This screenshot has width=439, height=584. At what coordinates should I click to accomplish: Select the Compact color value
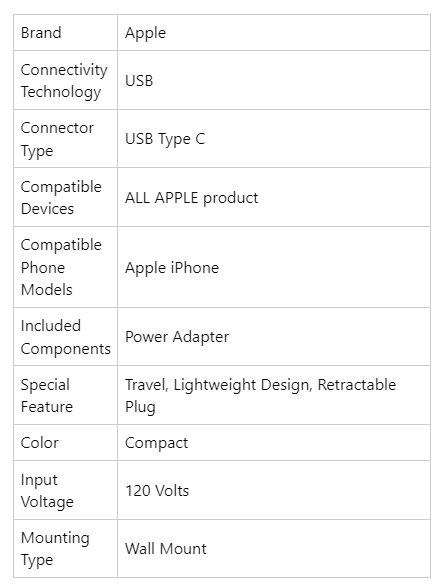[156, 444]
